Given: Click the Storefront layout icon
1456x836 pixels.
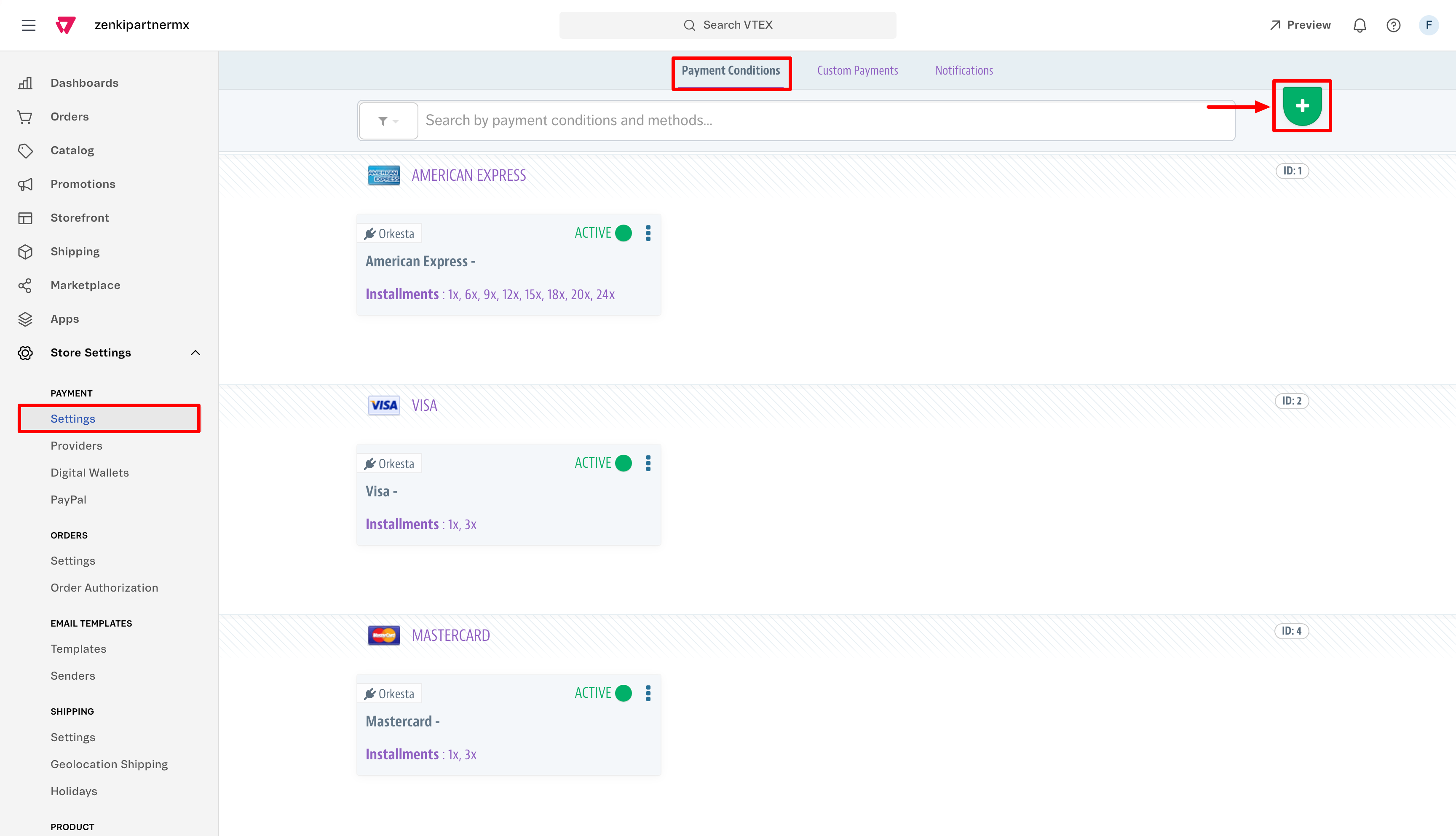Looking at the screenshot, I should tap(25, 218).
